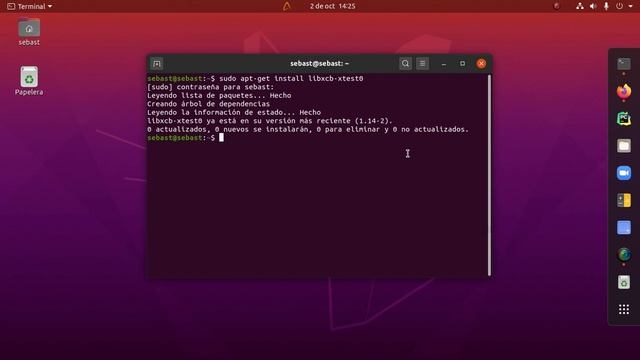Click the new tab button in terminal titlebar
Image resolution: width=640 pixels, height=360 pixels.
pos(157,64)
